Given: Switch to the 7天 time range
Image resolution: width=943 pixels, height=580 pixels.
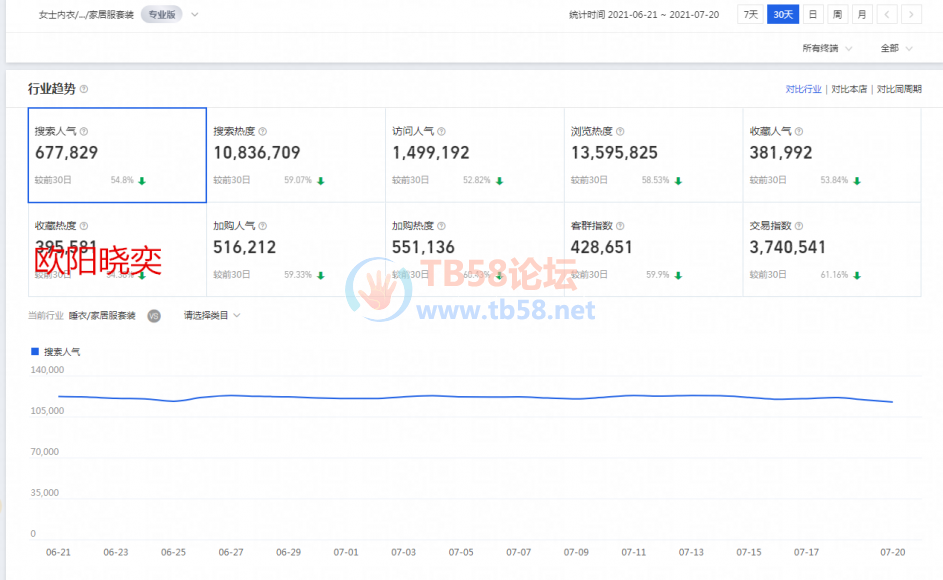Looking at the screenshot, I should (x=750, y=14).
